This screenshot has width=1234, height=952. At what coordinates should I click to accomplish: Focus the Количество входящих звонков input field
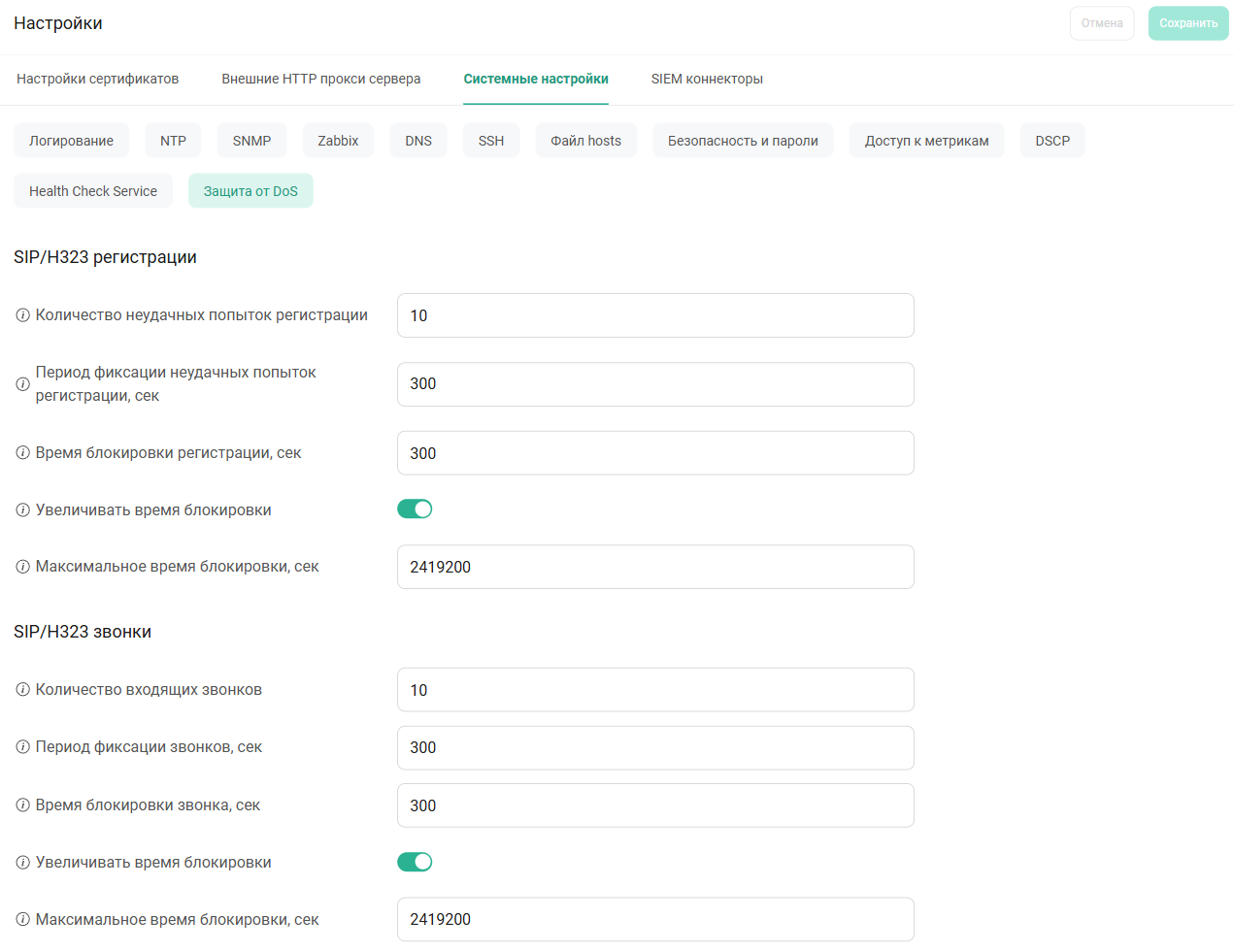pyautogui.click(x=655, y=690)
